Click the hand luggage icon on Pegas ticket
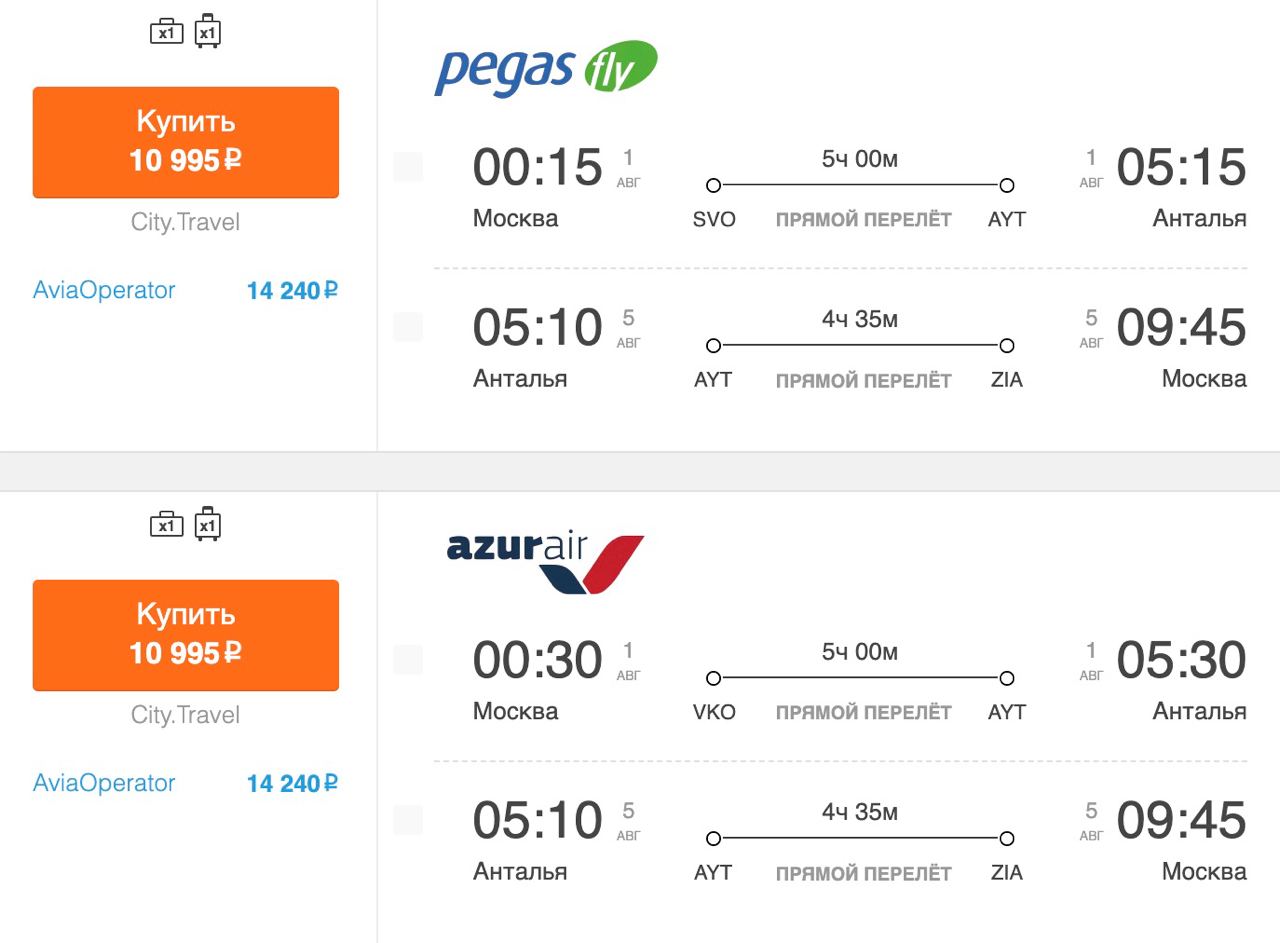This screenshot has width=1280, height=943. click(x=166, y=32)
